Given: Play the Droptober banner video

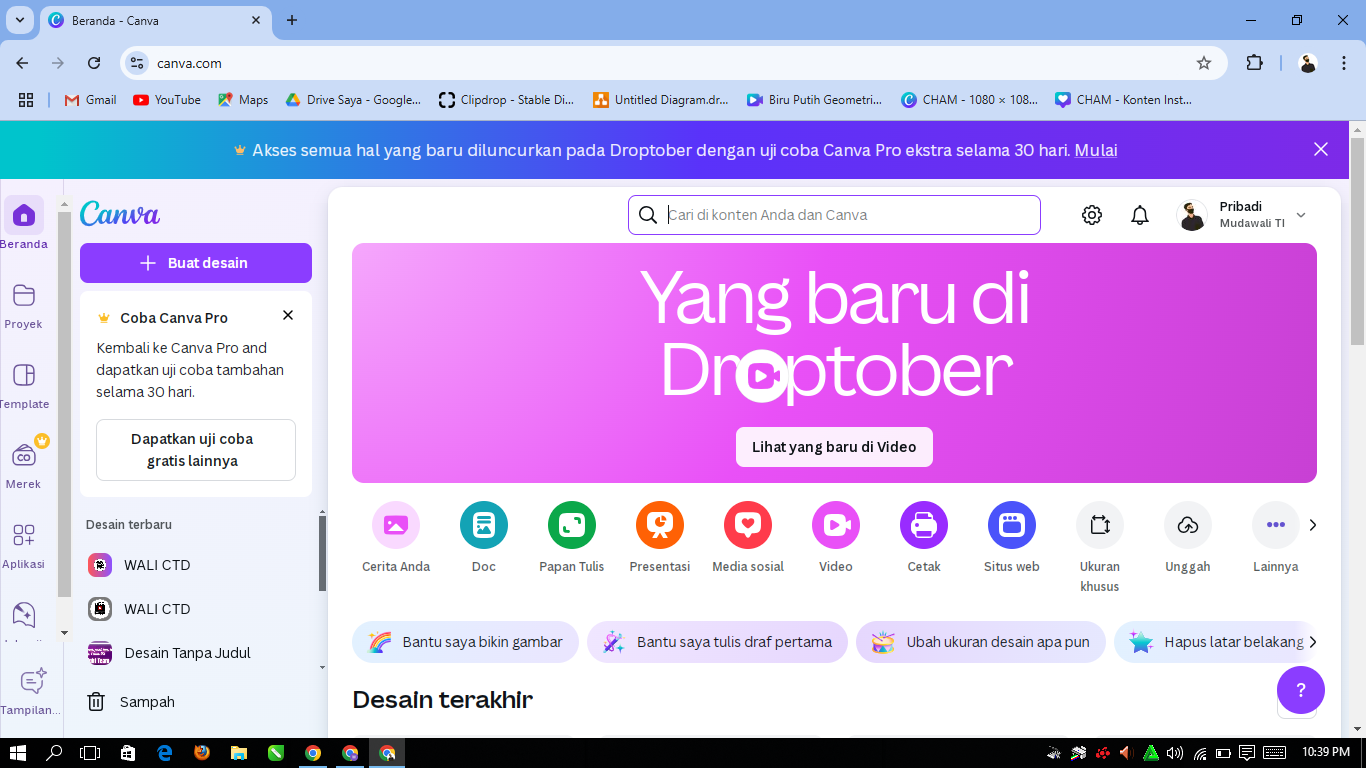Looking at the screenshot, I should 762,376.
